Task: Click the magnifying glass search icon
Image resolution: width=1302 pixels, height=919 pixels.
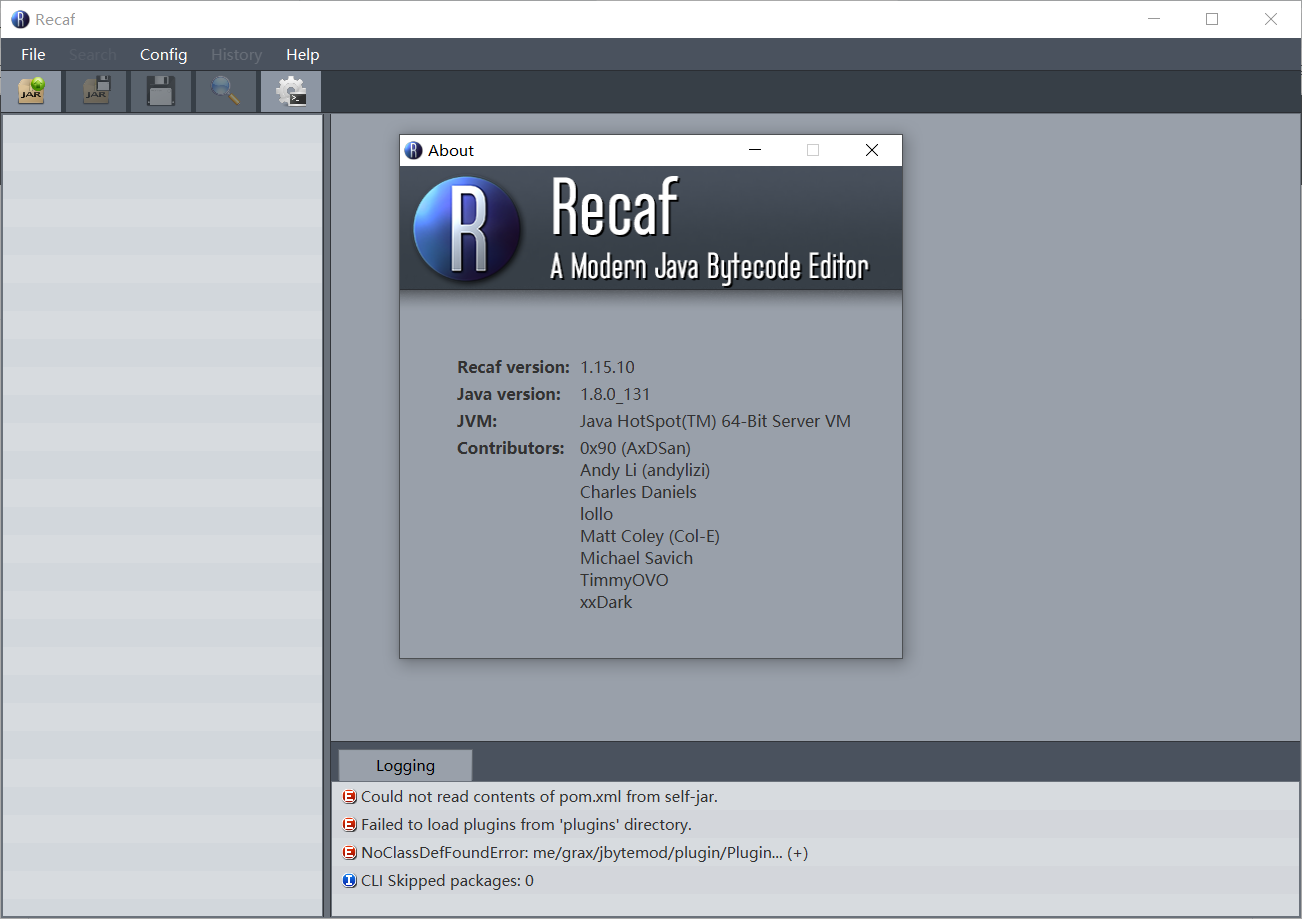Action: pyautogui.click(x=226, y=91)
